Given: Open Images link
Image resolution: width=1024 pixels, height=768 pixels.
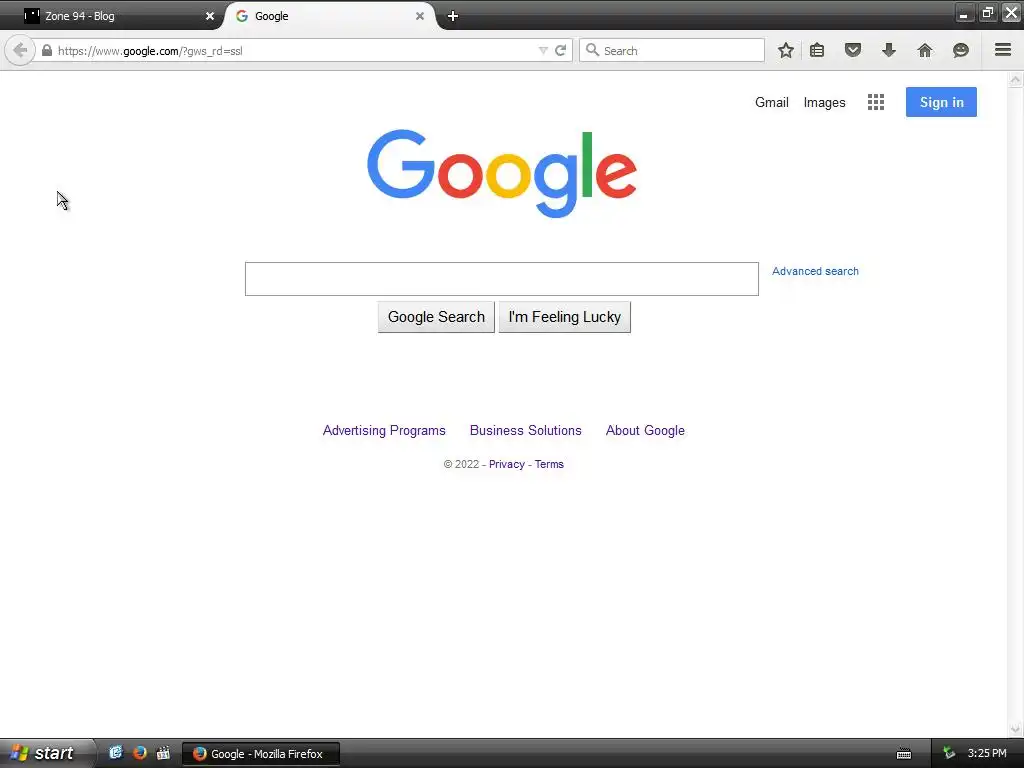Looking at the screenshot, I should (824, 103).
